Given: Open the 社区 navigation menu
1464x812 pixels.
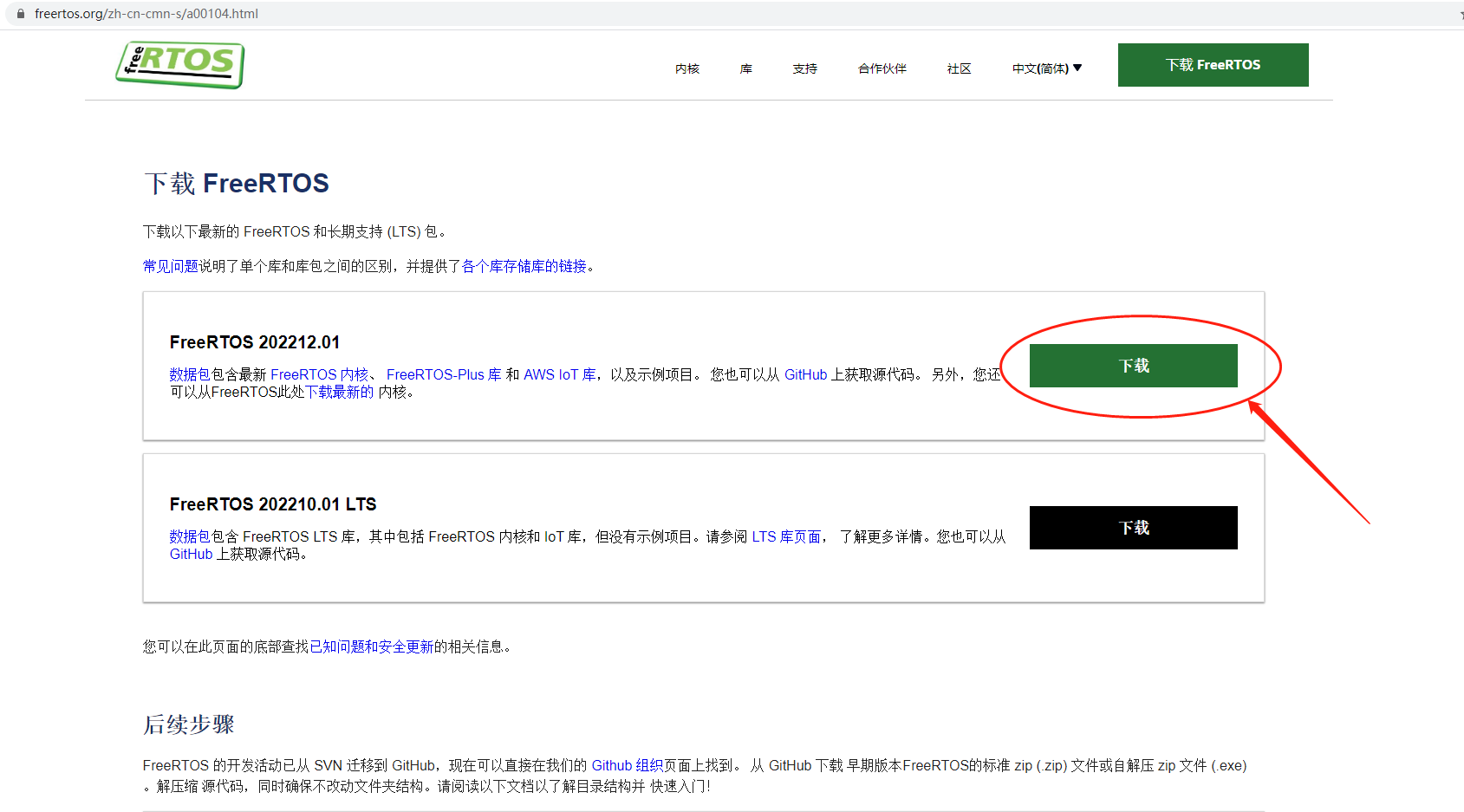Looking at the screenshot, I should [x=960, y=68].
